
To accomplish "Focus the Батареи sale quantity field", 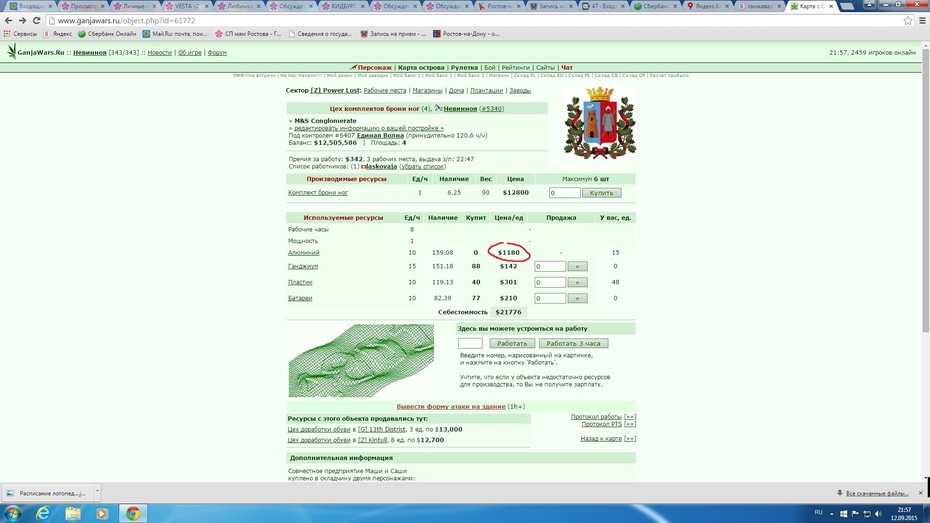I will 550,298.
